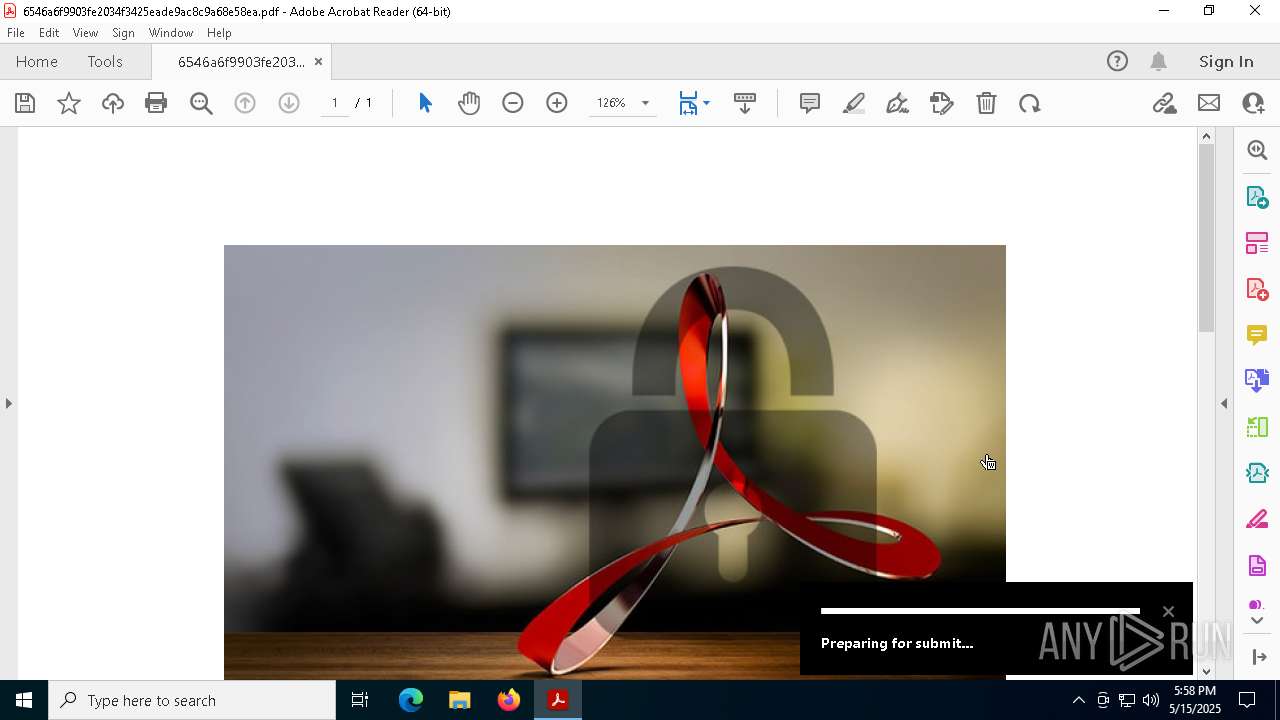Open the Sign menu

pos(123,33)
